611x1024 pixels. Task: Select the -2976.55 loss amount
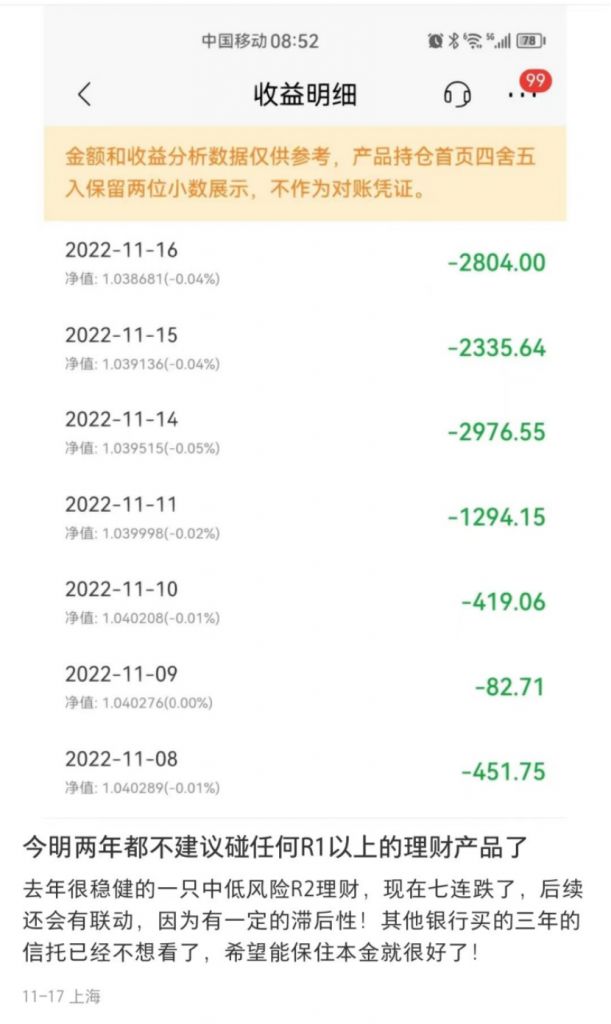[497, 432]
